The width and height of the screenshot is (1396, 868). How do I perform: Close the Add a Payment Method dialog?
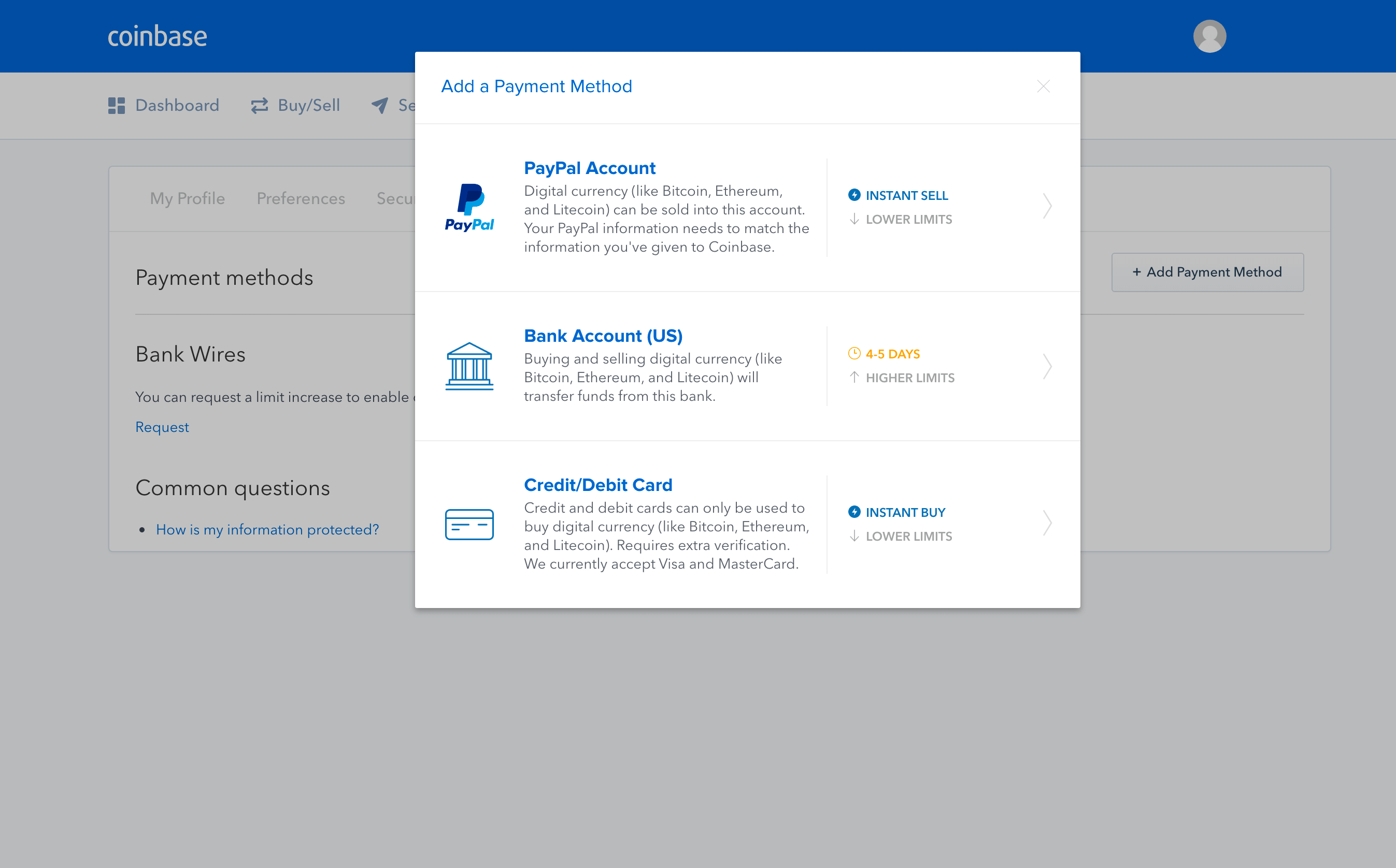1043,86
